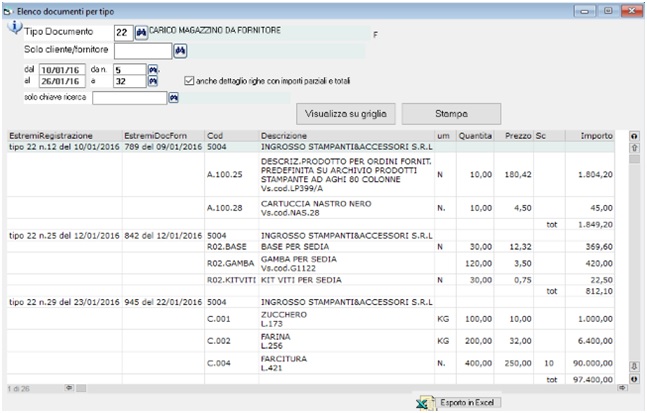Viewport: 647px width, 413px height.
Task: Open binoculars lookup for solo chiave ricerca
Action: click(x=174, y=98)
